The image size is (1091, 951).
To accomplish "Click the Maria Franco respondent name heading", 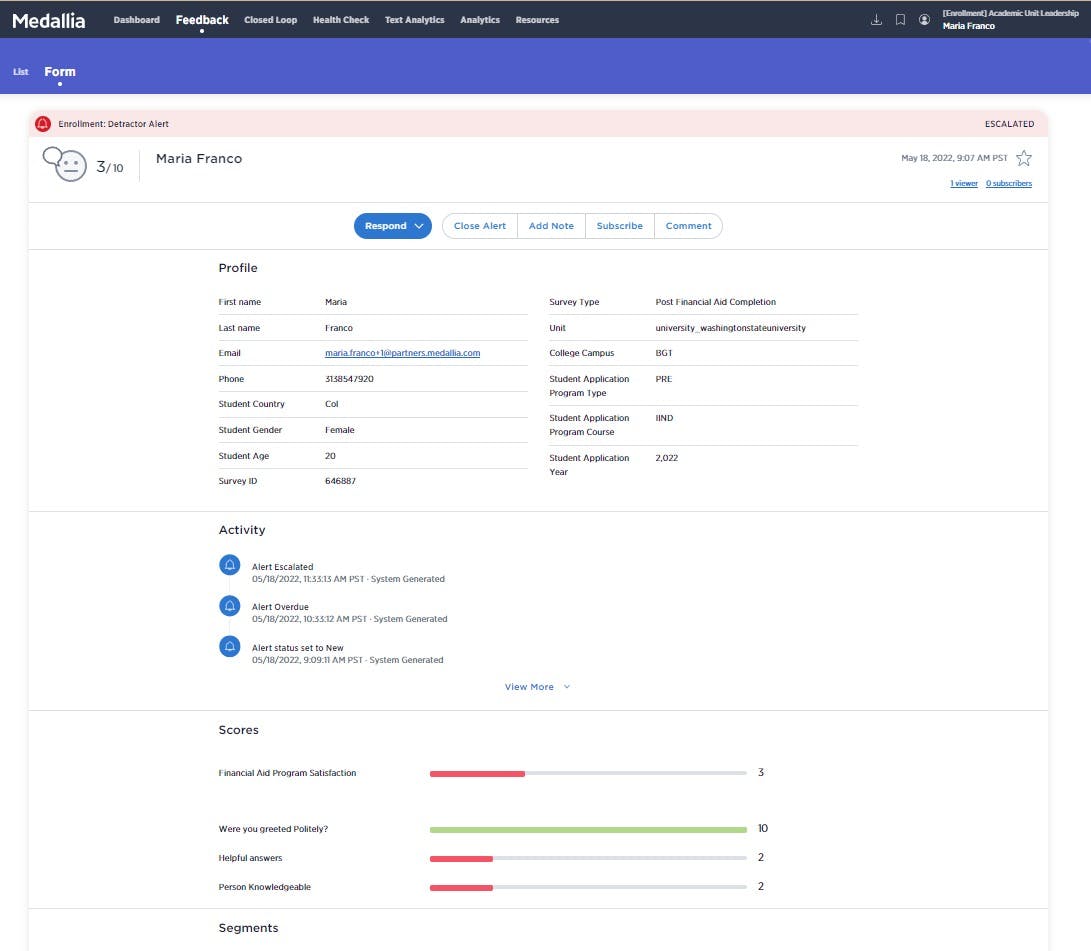I will 199,159.
